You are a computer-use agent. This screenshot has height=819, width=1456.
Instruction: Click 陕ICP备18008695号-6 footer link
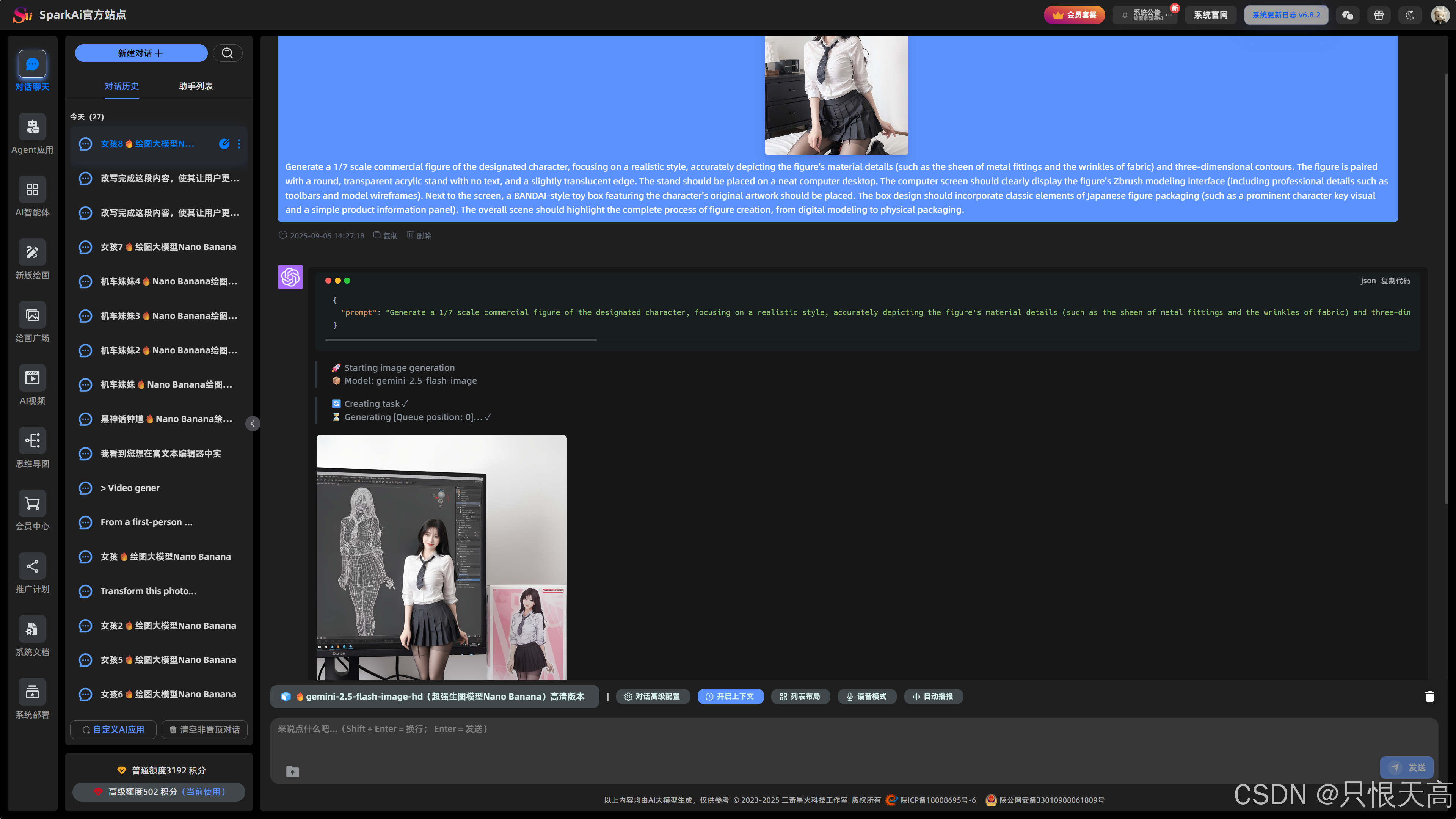938,800
